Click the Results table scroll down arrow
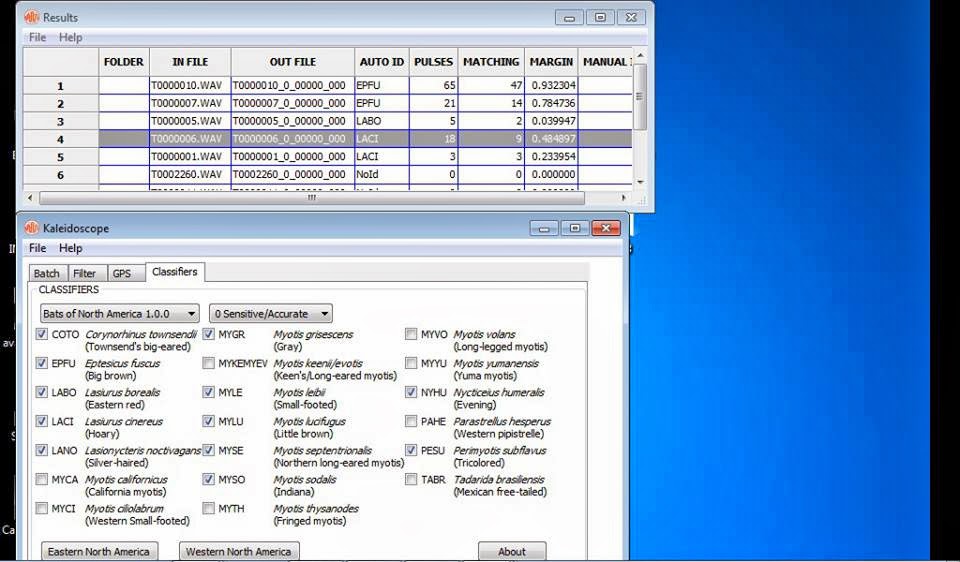This screenshot has height=562, width=960. point(640,182)
